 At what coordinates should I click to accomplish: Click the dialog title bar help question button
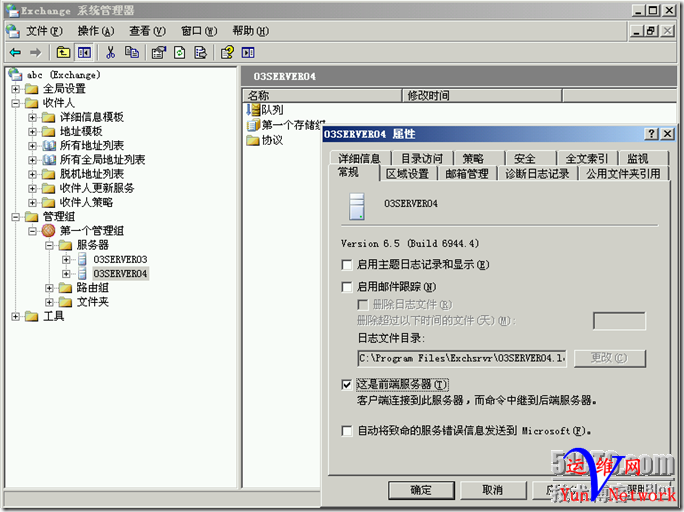(651, 134)
